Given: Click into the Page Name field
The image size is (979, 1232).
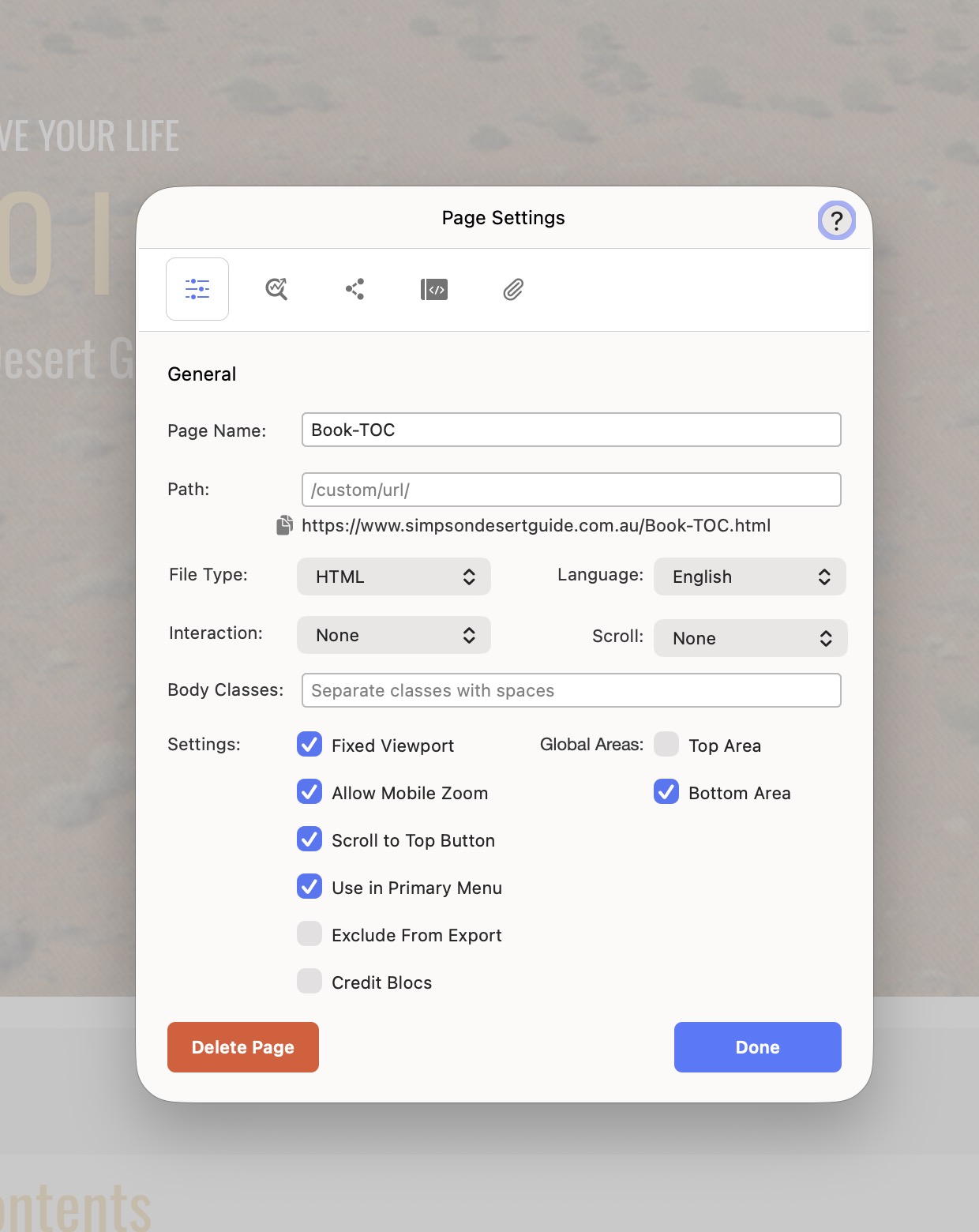Looking at the screenshot, I should 571,430.
